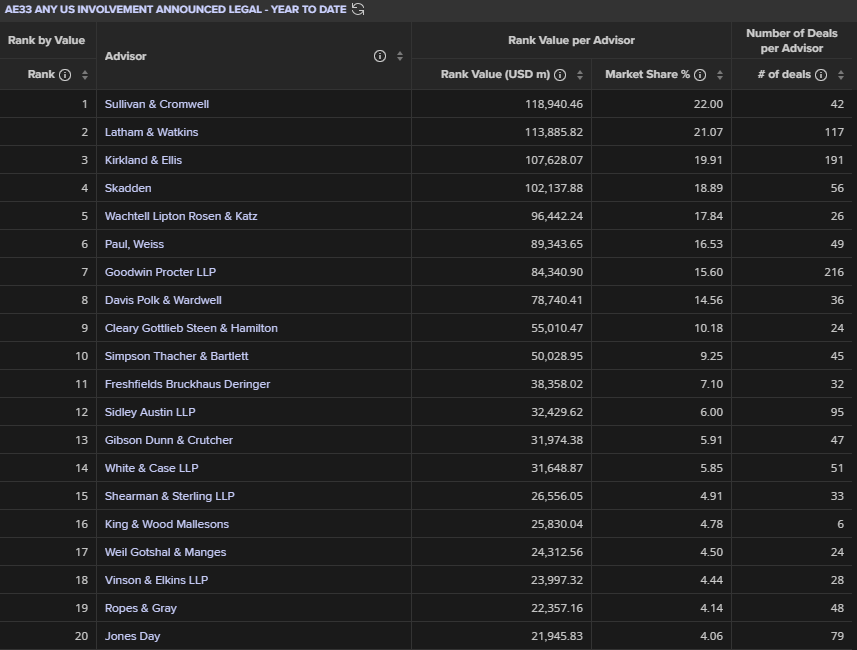857x650 pixels.
Task: Select Kirkland & Ellis in advisor list
Action: coord(143,160)
